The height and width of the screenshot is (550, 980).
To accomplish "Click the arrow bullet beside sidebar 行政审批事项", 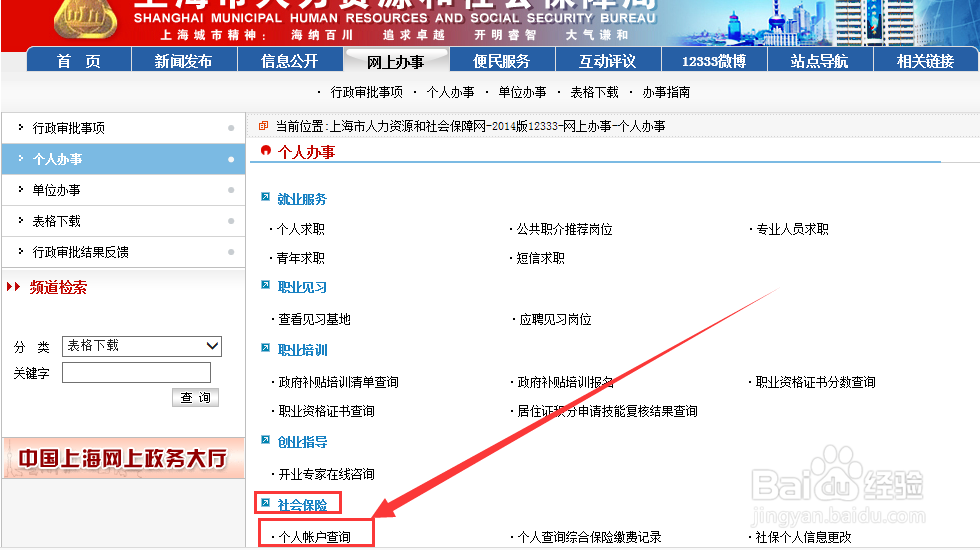I will [21, 127].
